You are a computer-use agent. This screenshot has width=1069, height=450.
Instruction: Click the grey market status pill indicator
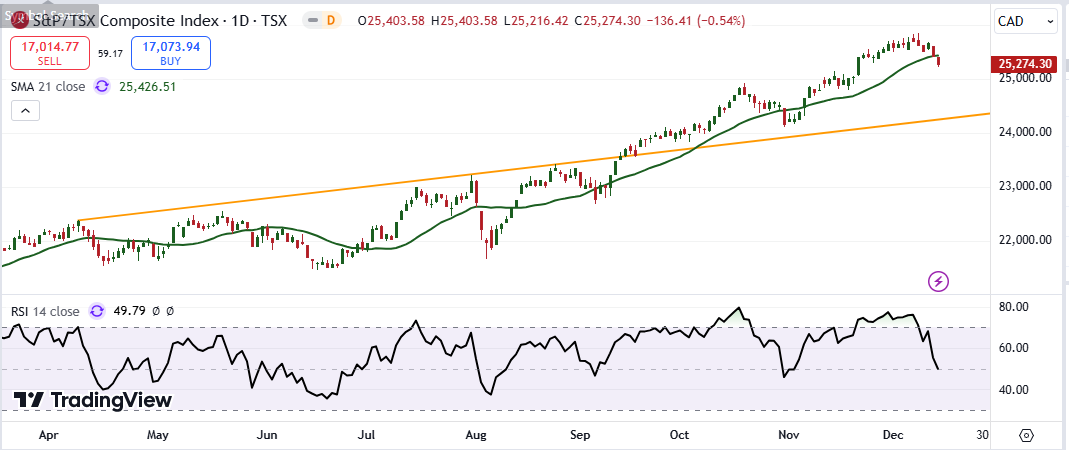[311, 21]
